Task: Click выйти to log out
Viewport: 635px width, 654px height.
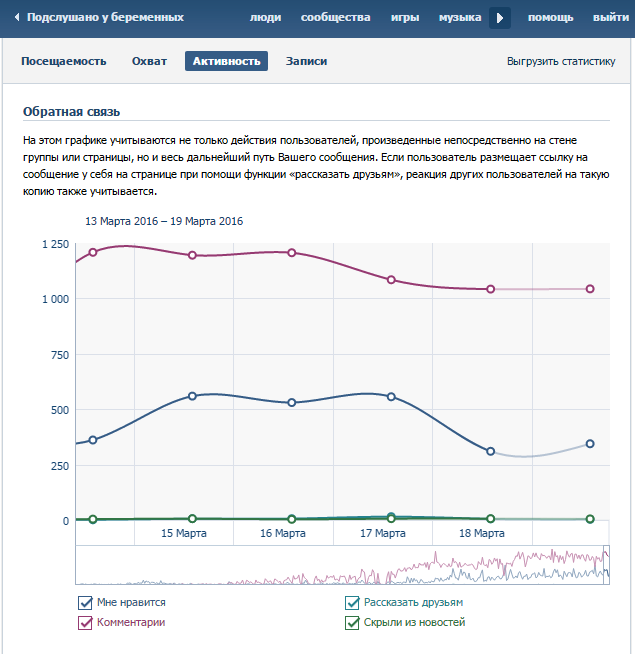Action: (x=610, y=18)
